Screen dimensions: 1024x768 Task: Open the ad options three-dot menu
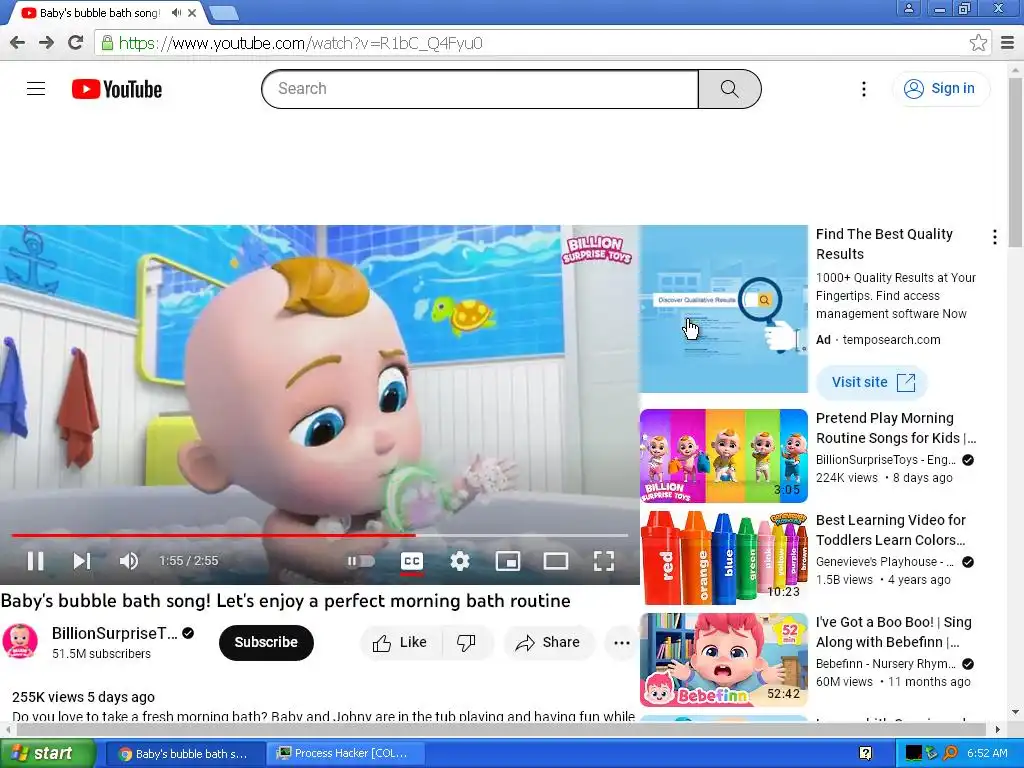click(994, 237)
